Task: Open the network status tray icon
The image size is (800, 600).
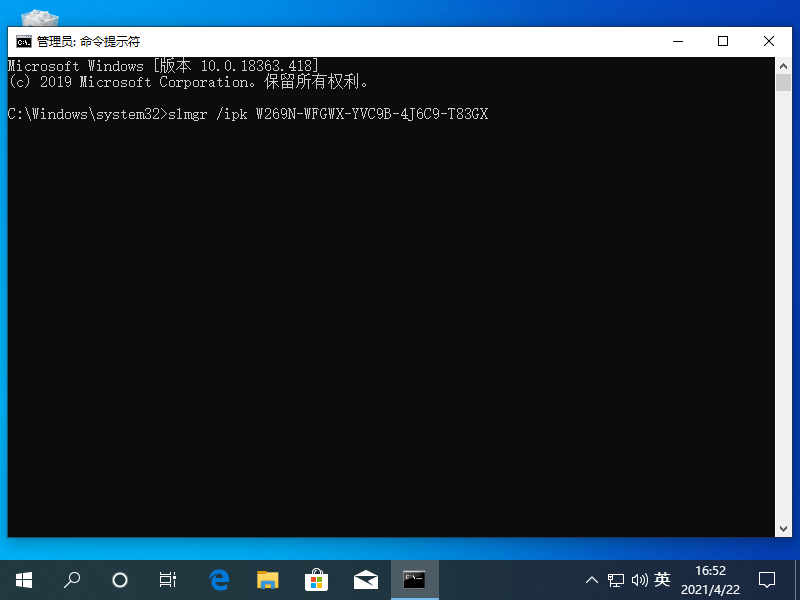Action: click(615, 580)
